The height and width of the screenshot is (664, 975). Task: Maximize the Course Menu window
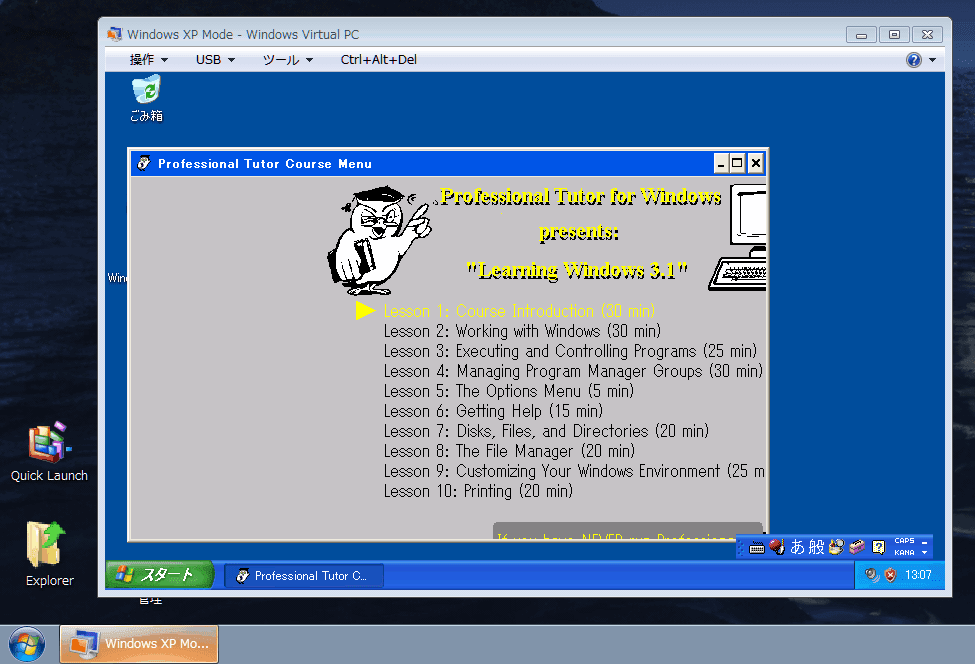click(737, 164)
